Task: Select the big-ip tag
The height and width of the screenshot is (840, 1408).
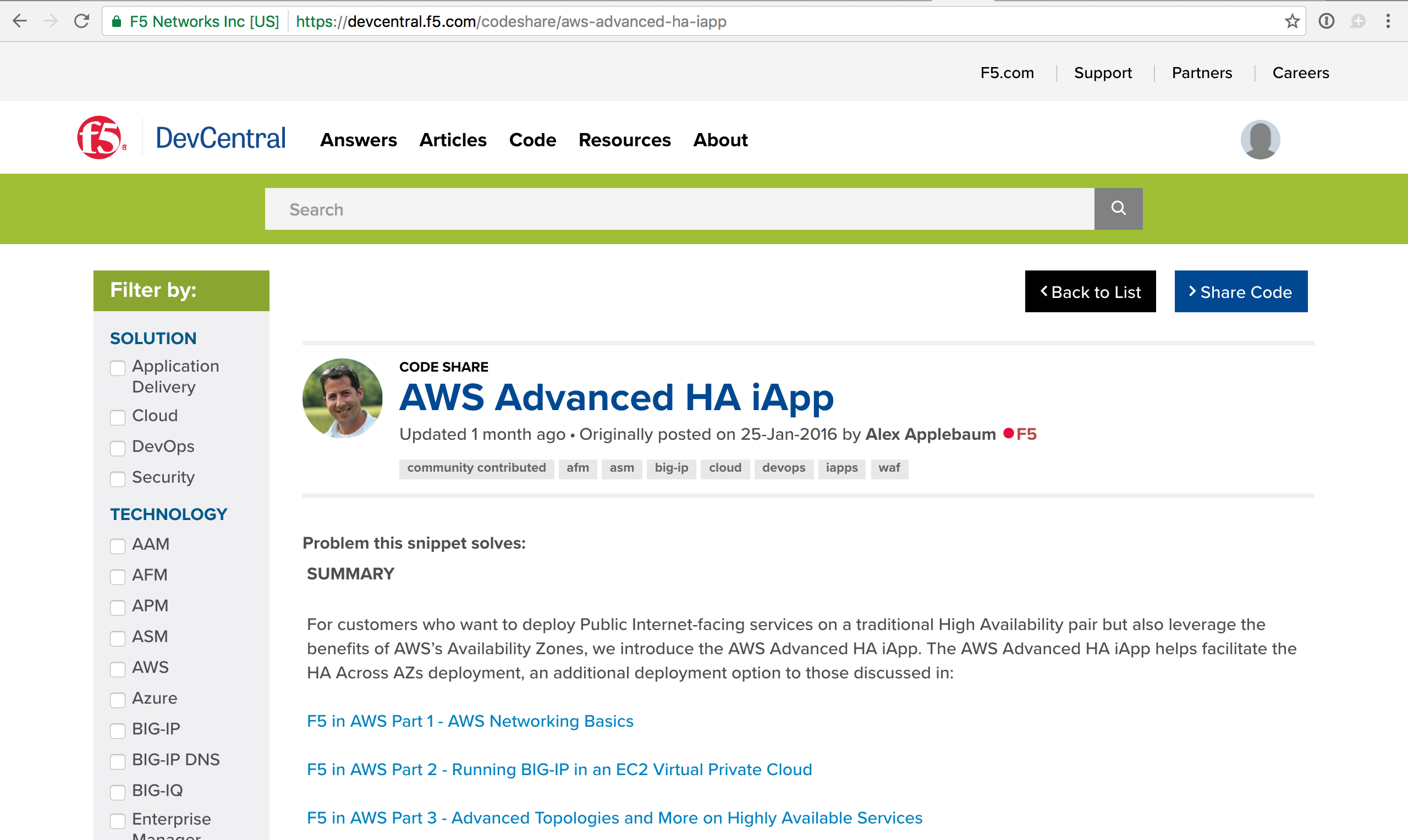Action: (x=672, y=468)
